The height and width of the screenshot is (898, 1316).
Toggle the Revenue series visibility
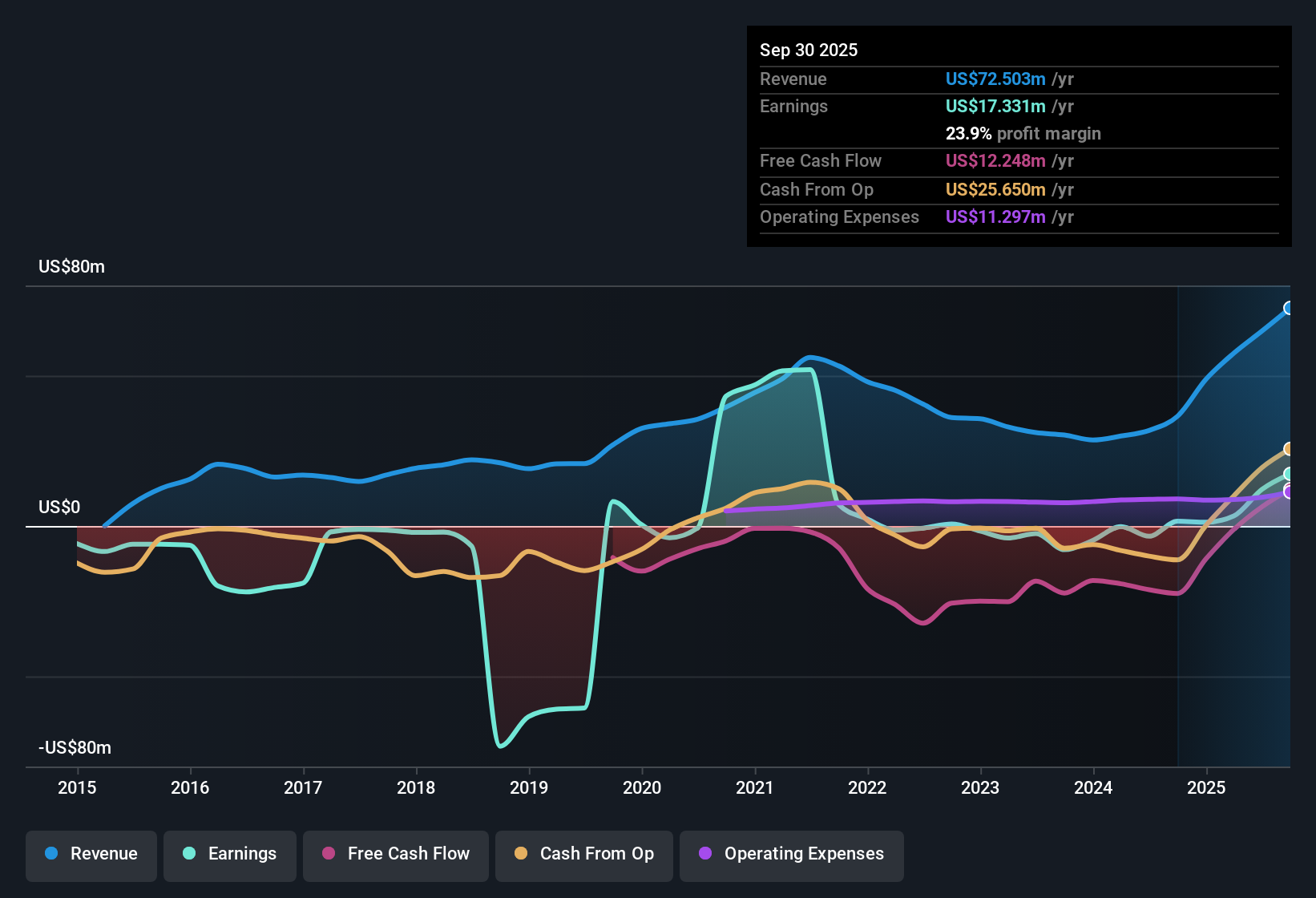(x=91, y=854)
